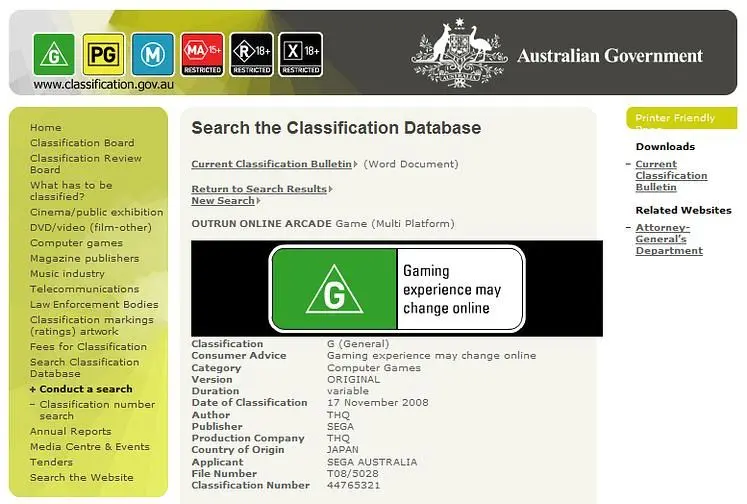Click the Related Websites heading
Image resolution: width=747 pixels, height=504 pixels.
pos(683,210)
